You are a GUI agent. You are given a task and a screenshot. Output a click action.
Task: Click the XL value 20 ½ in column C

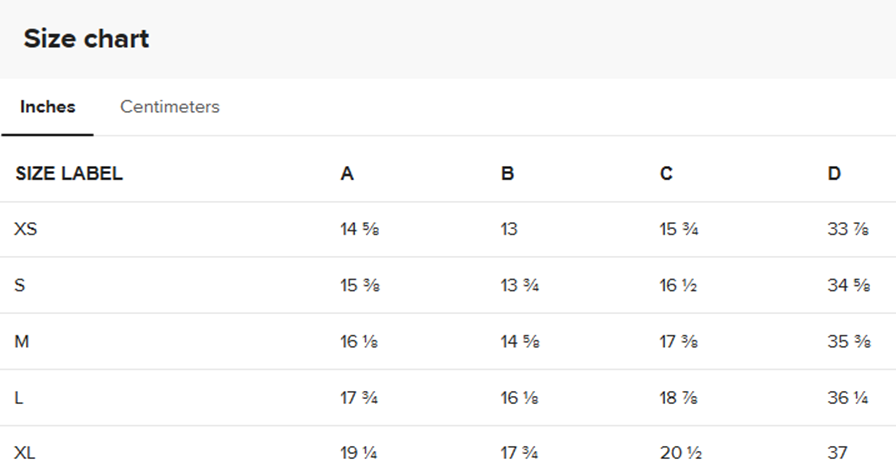tap(679, 453)
